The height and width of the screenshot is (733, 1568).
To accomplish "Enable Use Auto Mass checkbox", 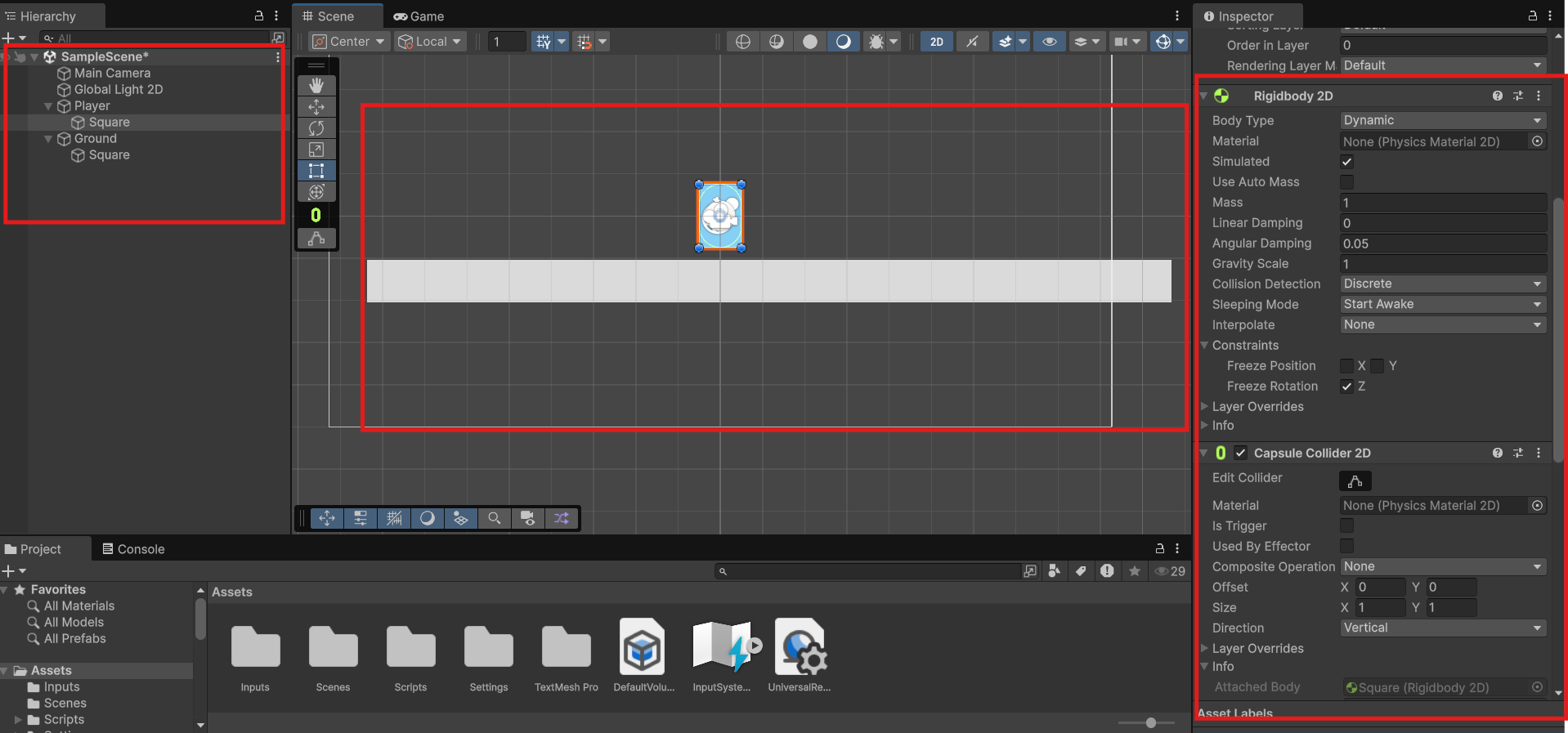I will [1346, 182].
